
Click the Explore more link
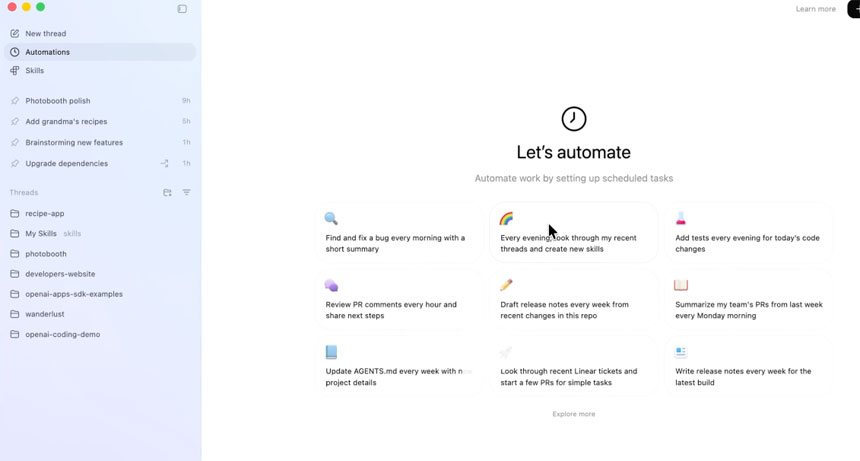click(x=573, y=414)
